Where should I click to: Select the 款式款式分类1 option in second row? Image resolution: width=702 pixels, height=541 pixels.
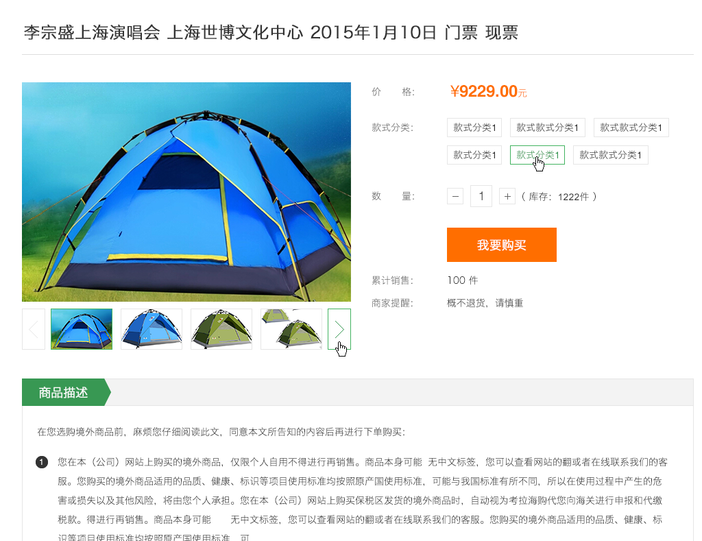[x=611, y=155]
